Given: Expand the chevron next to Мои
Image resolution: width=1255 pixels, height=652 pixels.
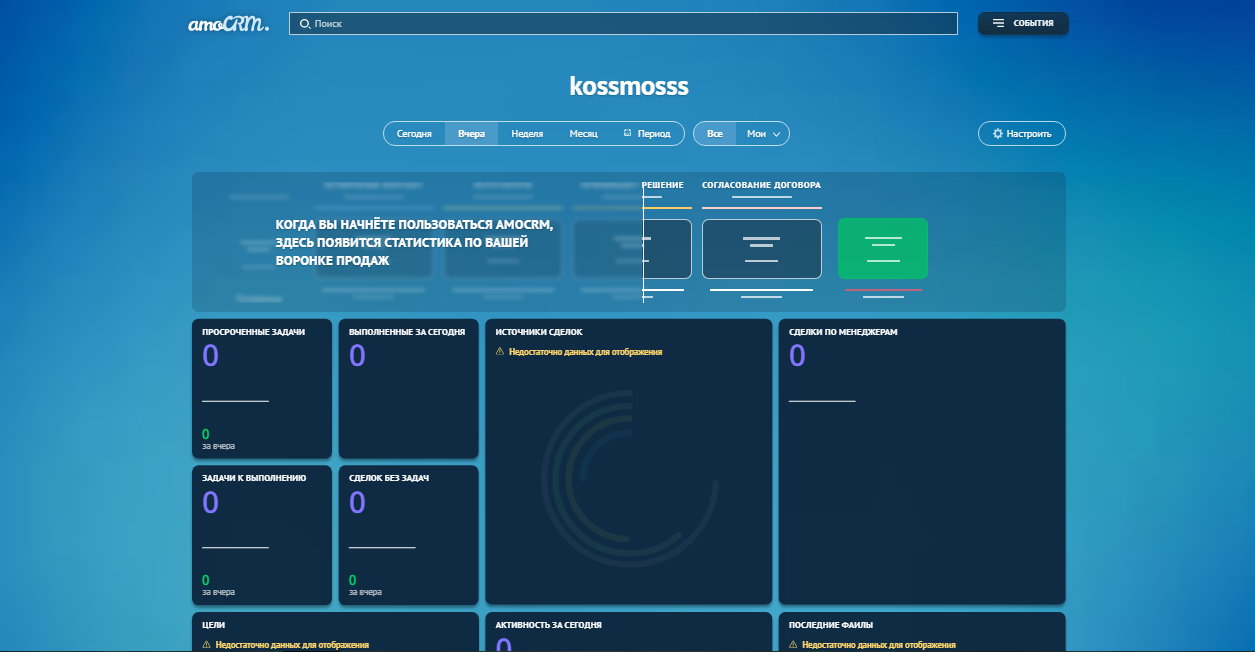Looking at the screenshot, I should [x=777, y=134].
